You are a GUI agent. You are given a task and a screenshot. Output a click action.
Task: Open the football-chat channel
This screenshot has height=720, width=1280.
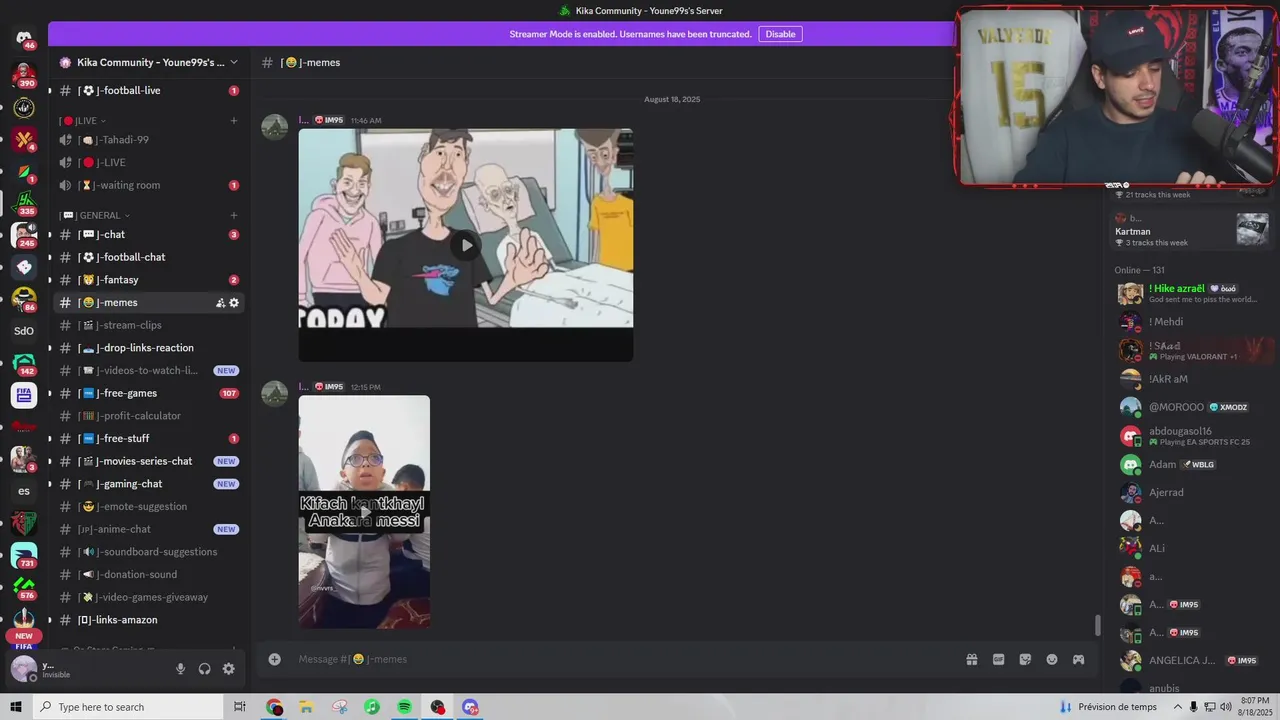tap(149, 257)
